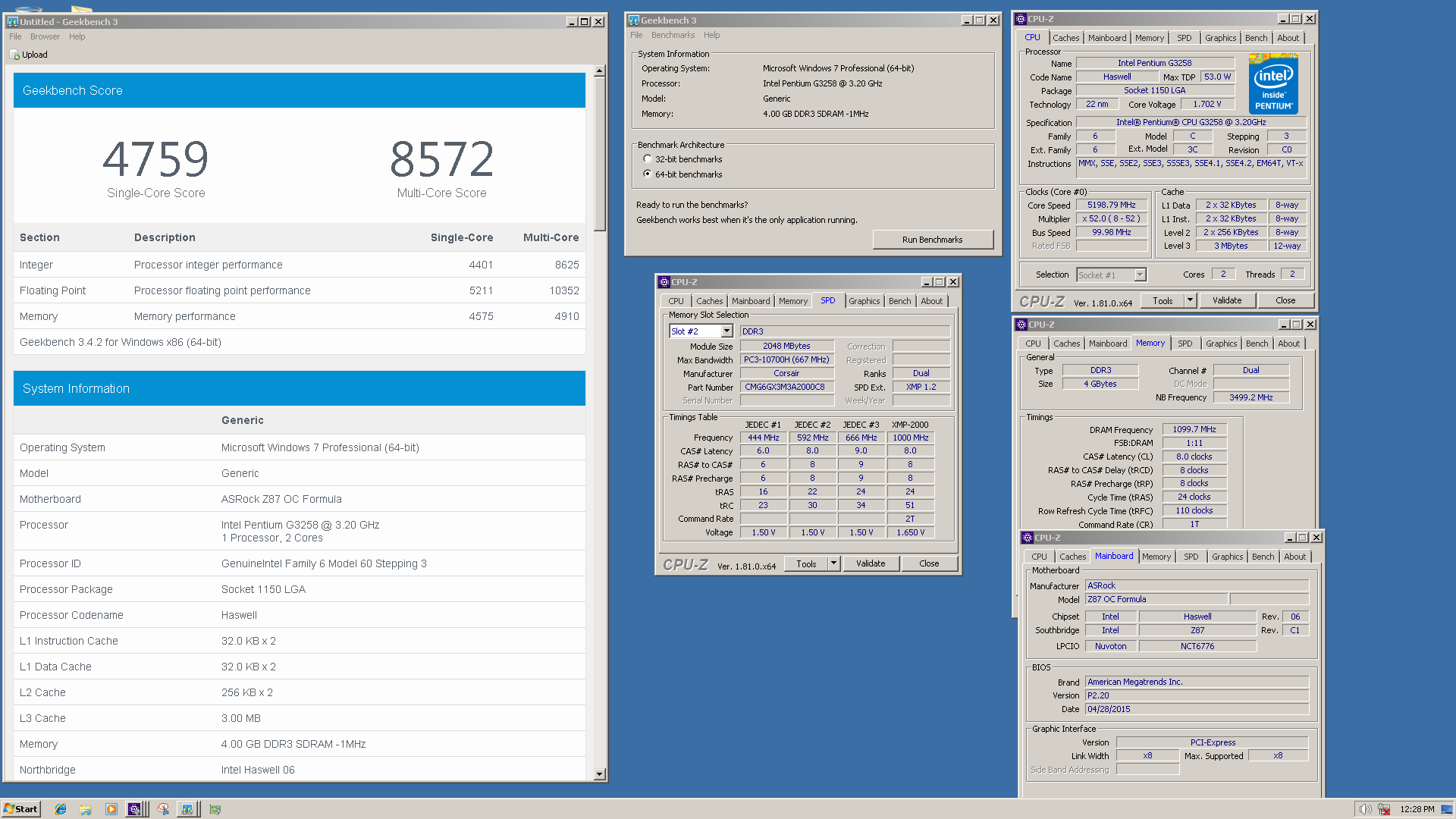
Task: Click the Single-Core Score 4759
Action: point(155,159)
